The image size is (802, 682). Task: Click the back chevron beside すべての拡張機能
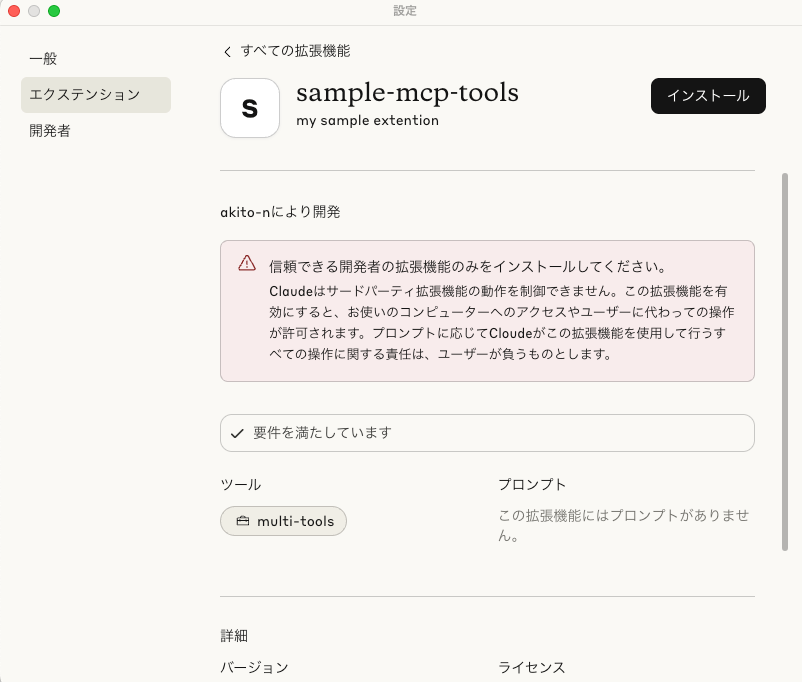(228, 52)
